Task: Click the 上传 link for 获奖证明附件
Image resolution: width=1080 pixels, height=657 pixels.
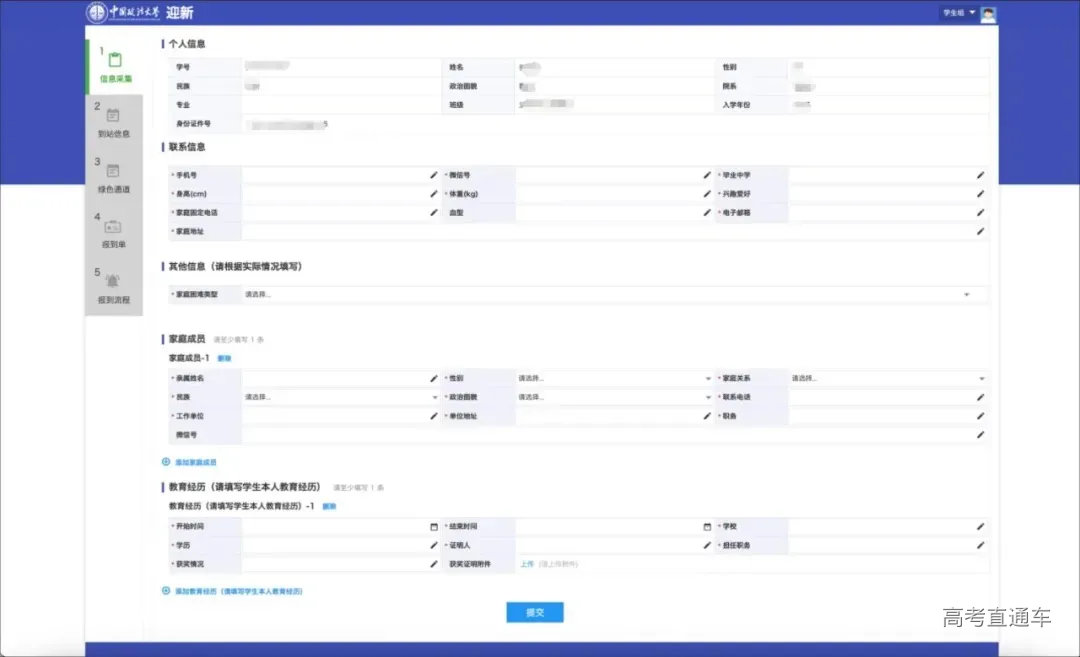Action: coord(527,564)
